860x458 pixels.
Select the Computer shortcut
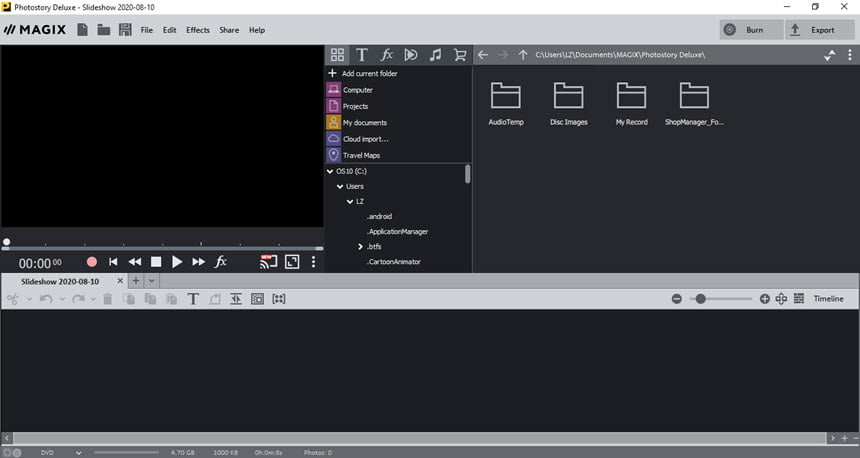(x=350, y=89)
